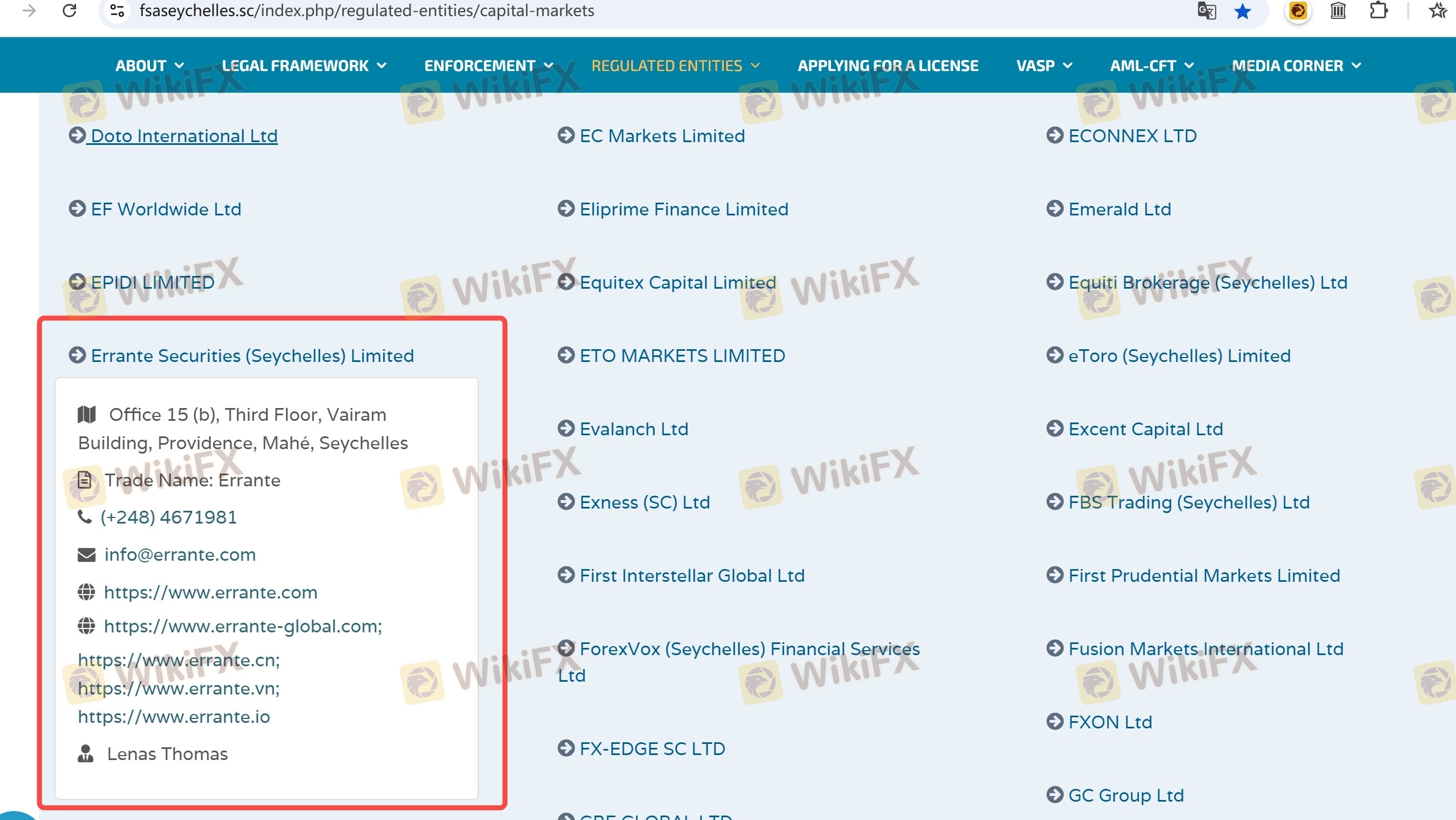Click the info@errante.com email link

point(180,555)
